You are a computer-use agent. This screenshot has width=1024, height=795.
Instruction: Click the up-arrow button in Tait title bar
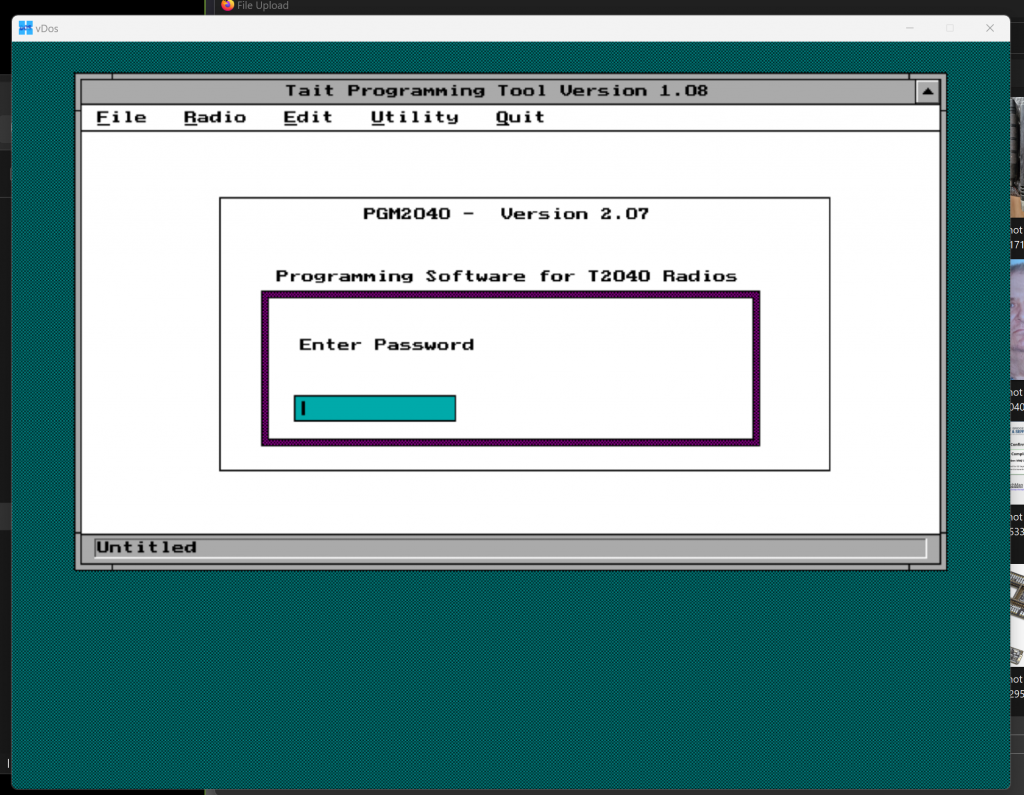point(927,92)
